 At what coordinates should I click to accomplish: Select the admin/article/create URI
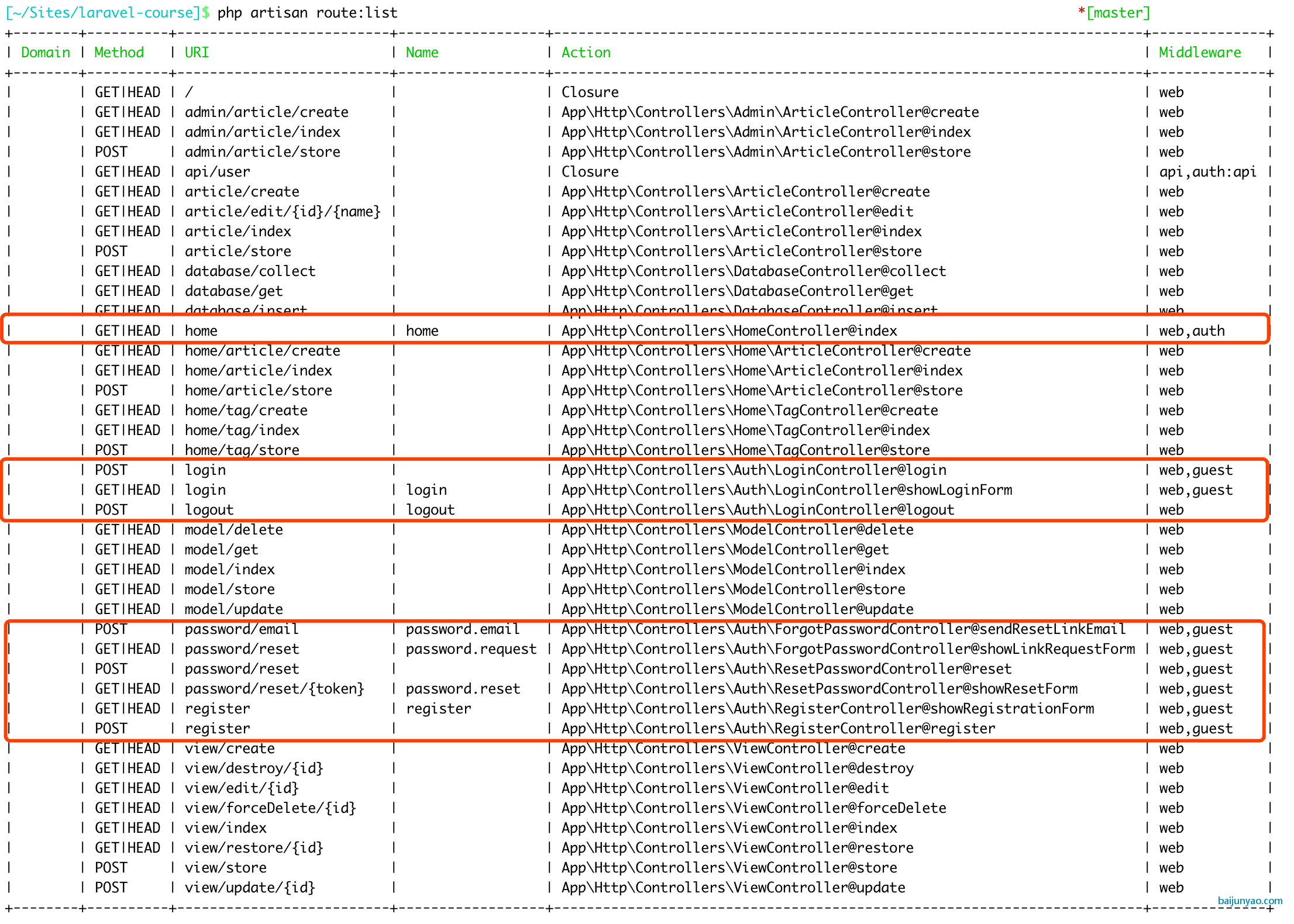click(x=266, y=112)
